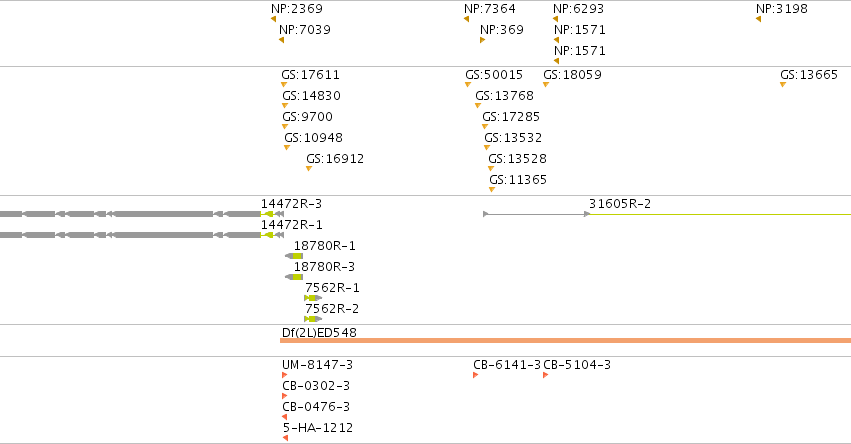
Task: Click the NP:6293 insertion label
Action: click(x=579, y=9)
